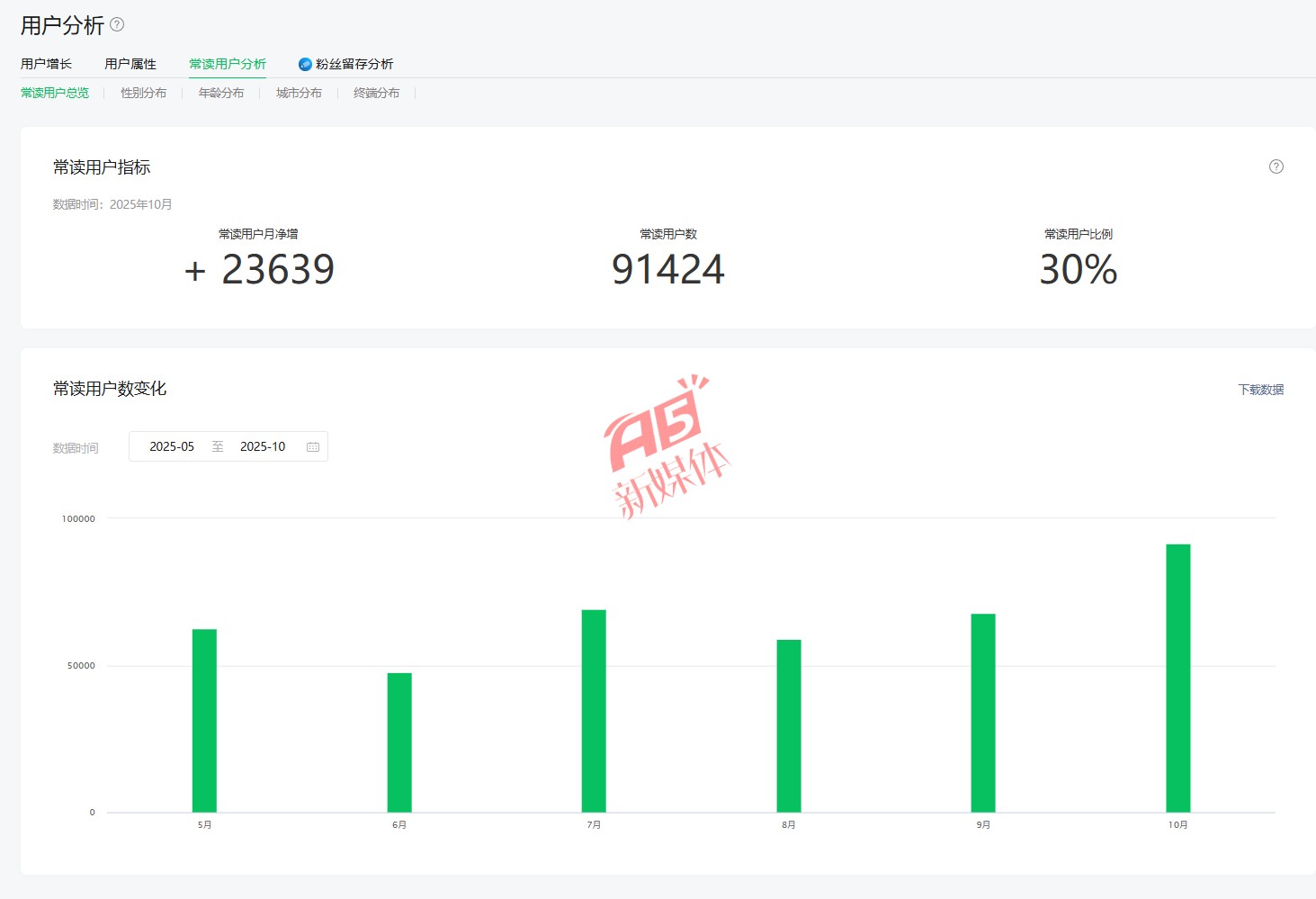Open the 用户增长 tab
1316x899 pixels.
pyautogui.click(x=46, y=64)
